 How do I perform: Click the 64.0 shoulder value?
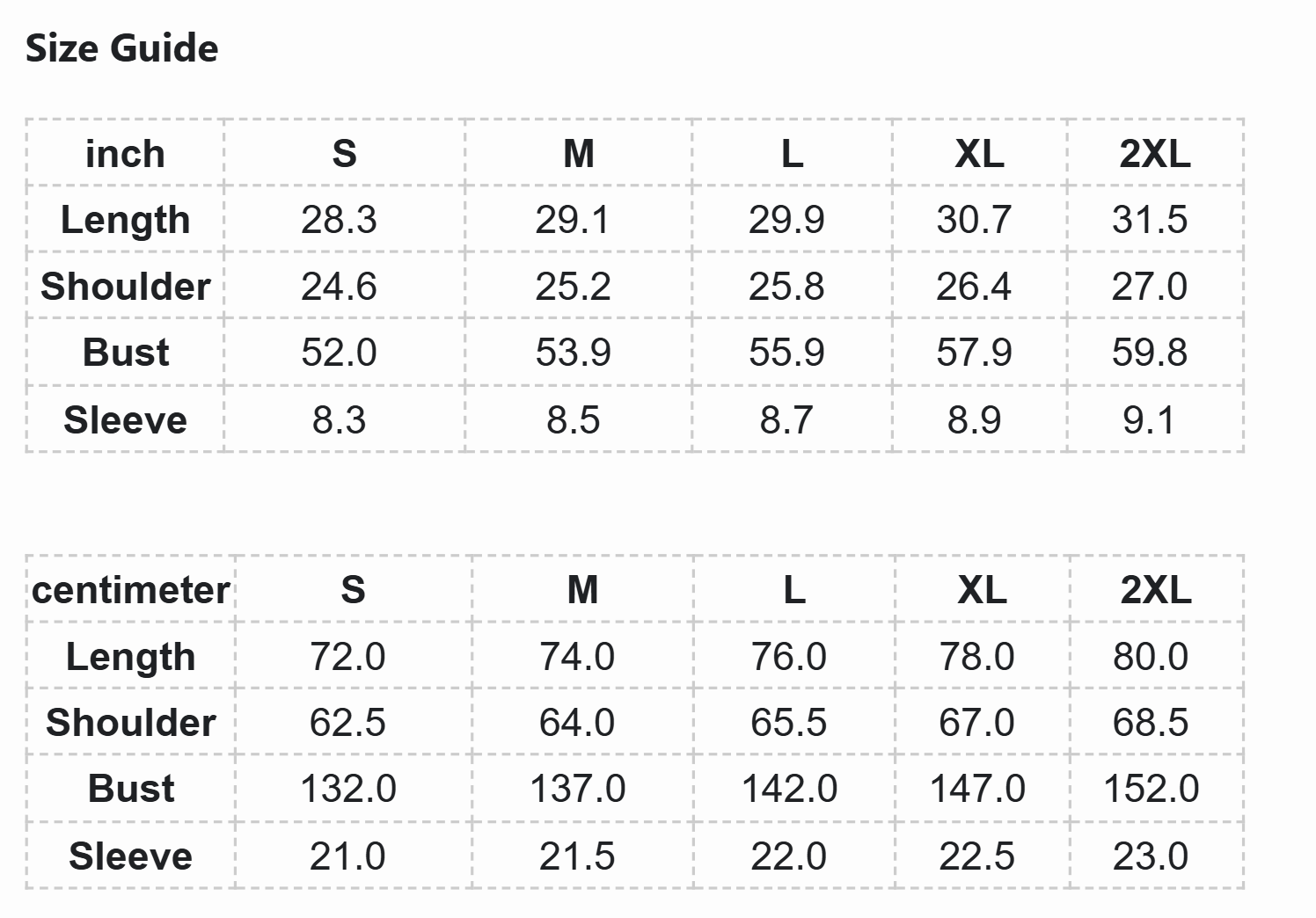click(577, 723)
